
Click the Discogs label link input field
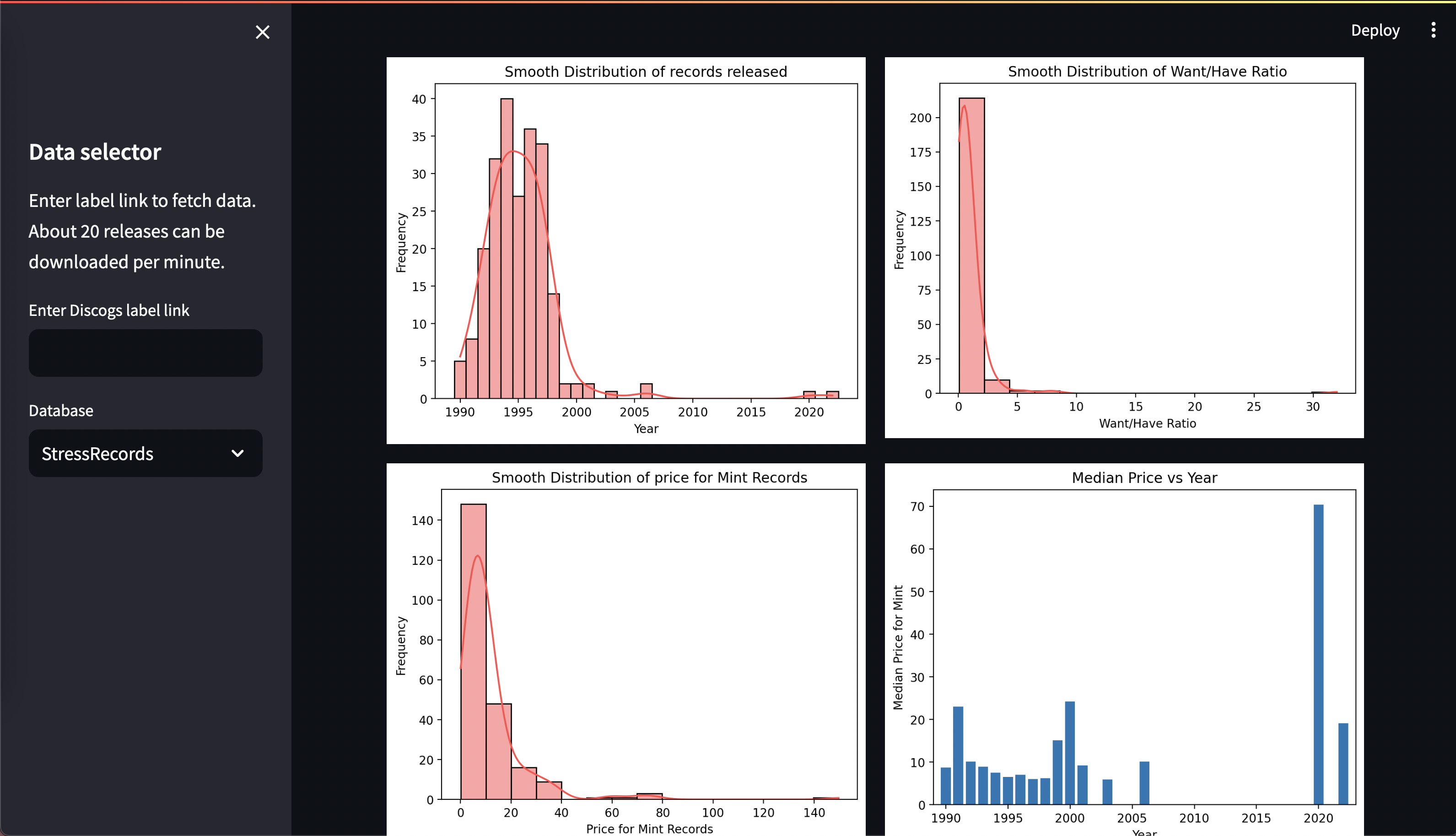tap(145, 353)
